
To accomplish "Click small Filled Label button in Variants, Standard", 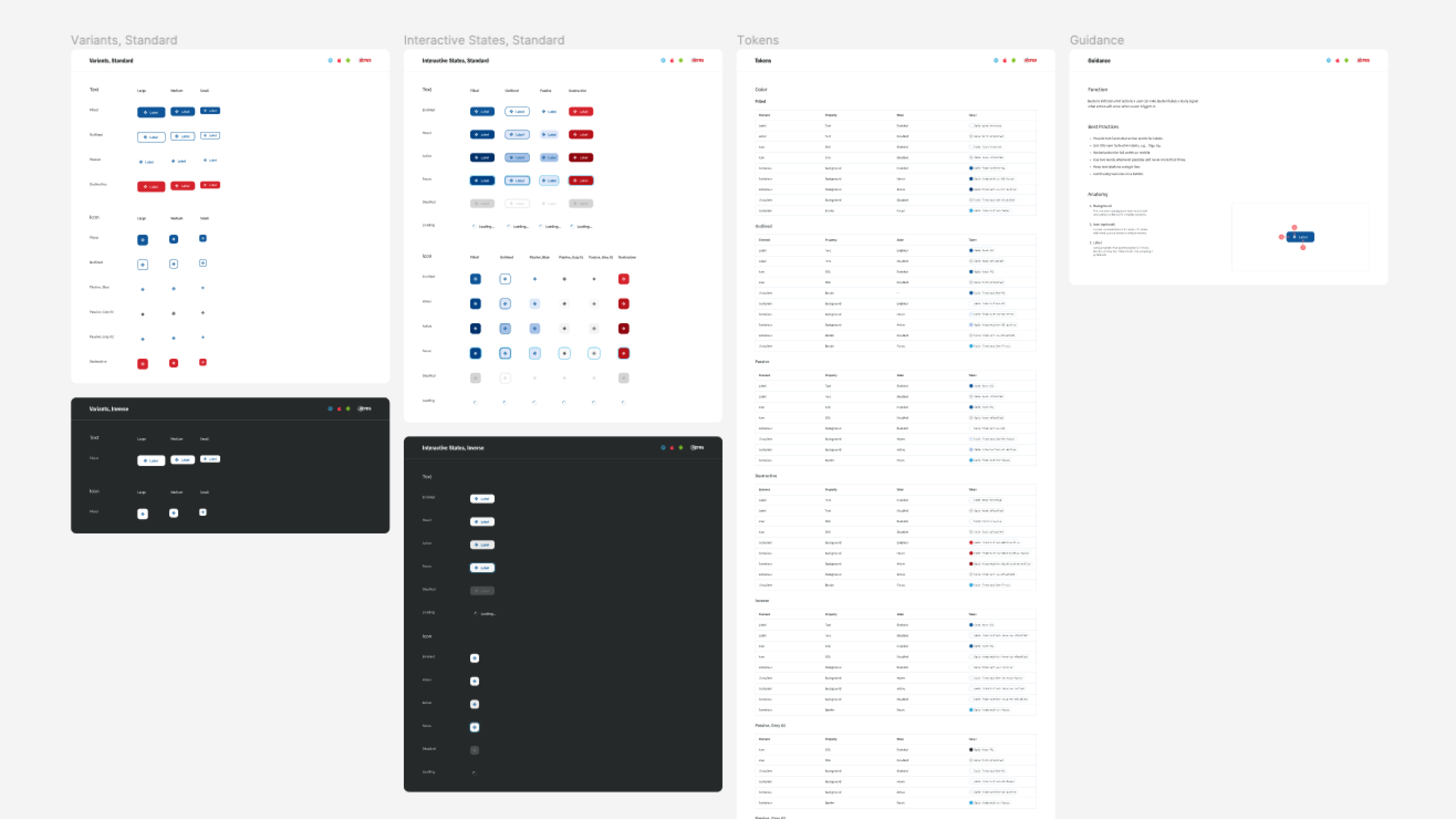I will 210,111.
